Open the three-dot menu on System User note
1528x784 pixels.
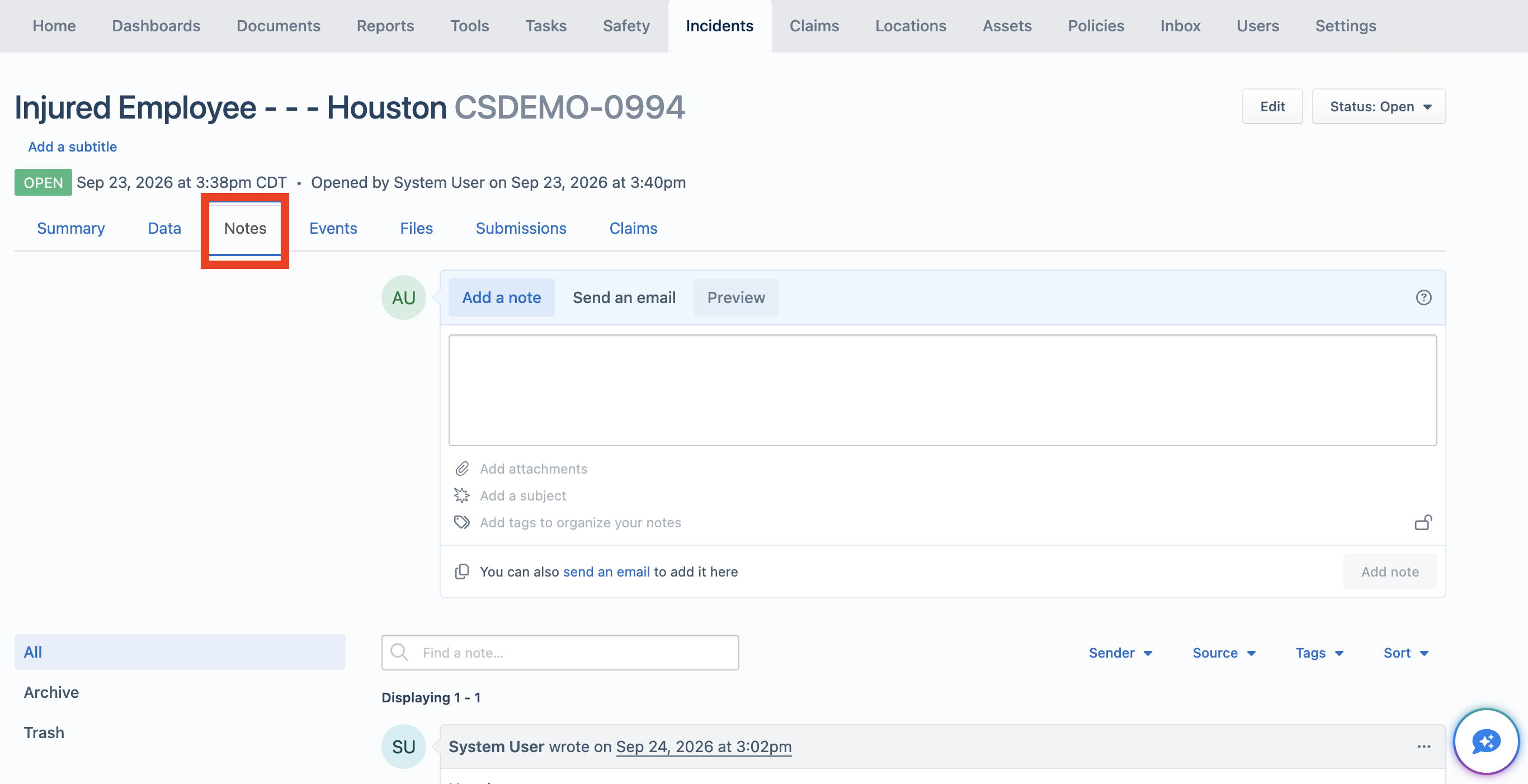(x=1423, y=747)
